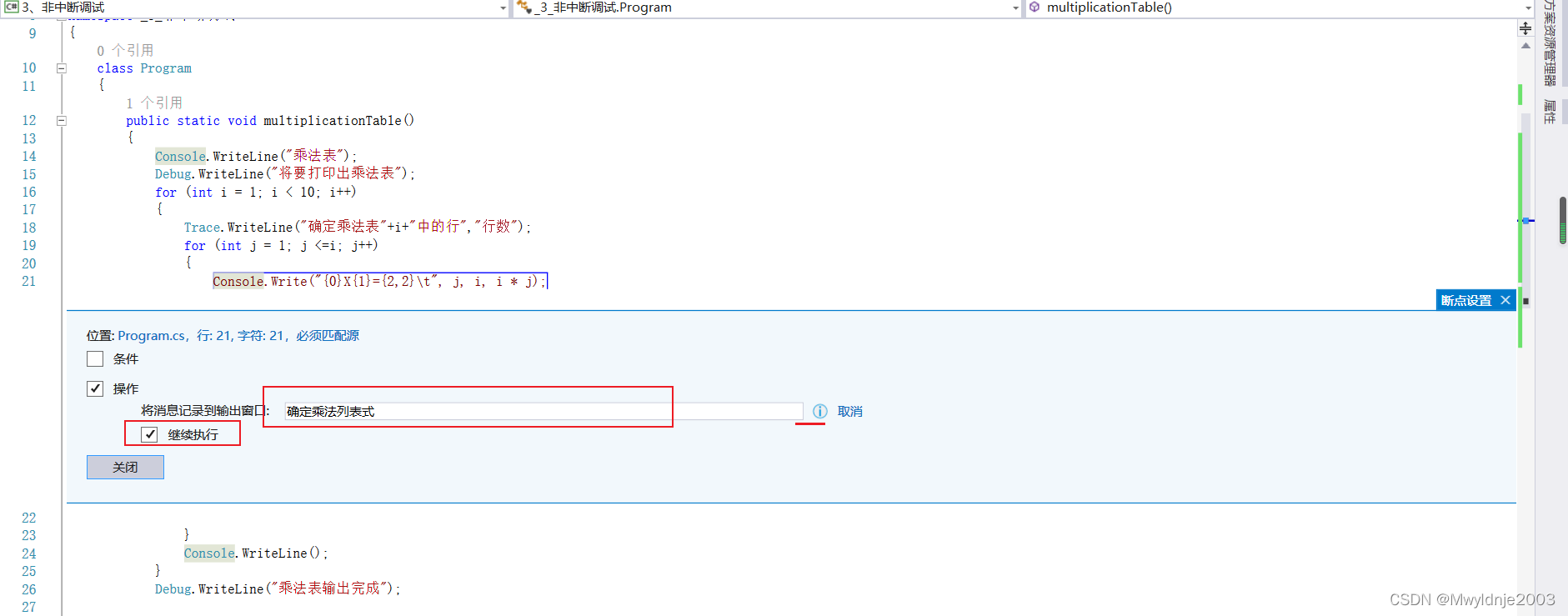Click the 关闭 button
The image size is (1568, 616).
(x=125, y=467)
